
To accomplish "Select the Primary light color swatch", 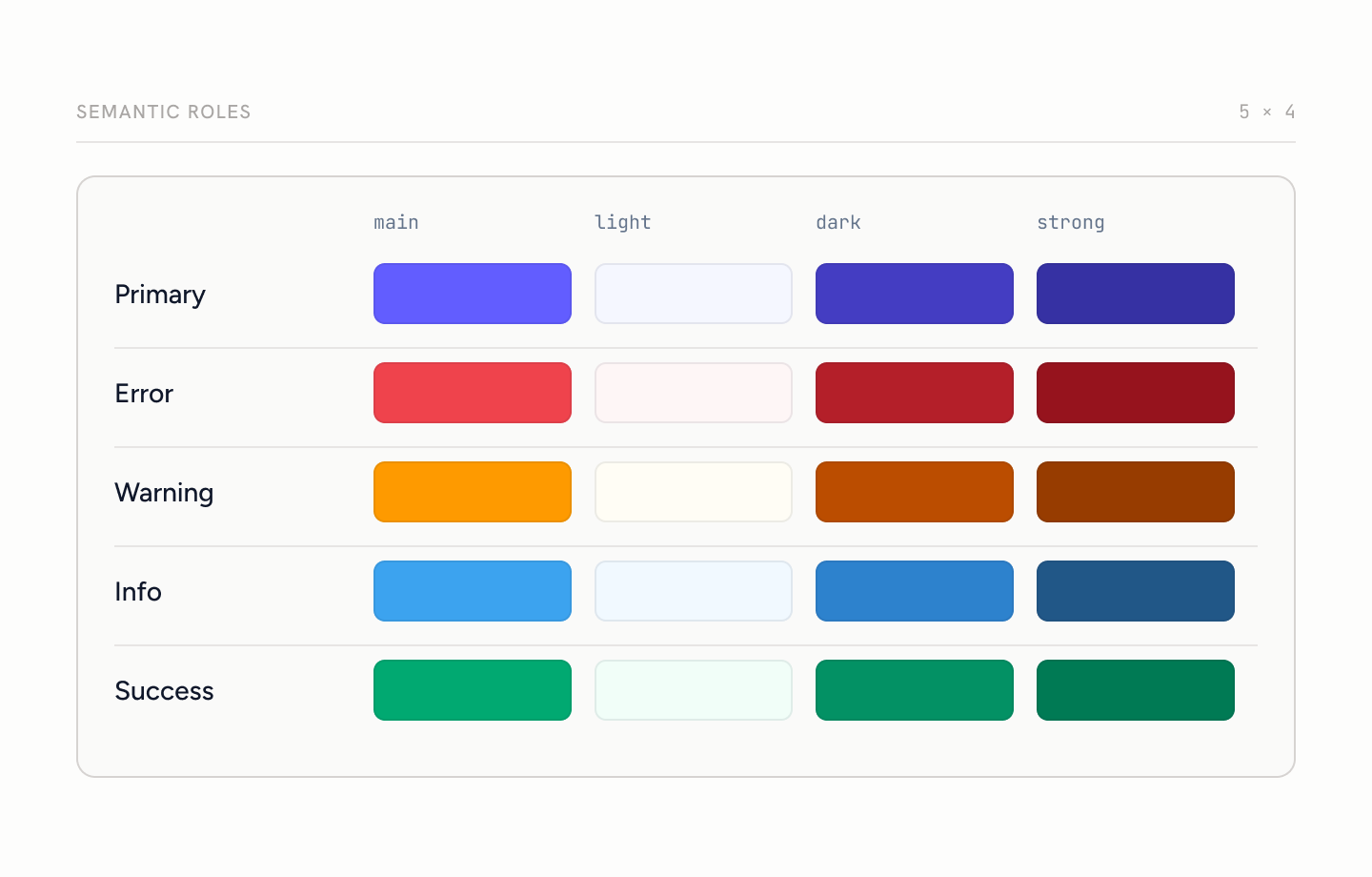I will pyautogui.click(x=694, y=294).
